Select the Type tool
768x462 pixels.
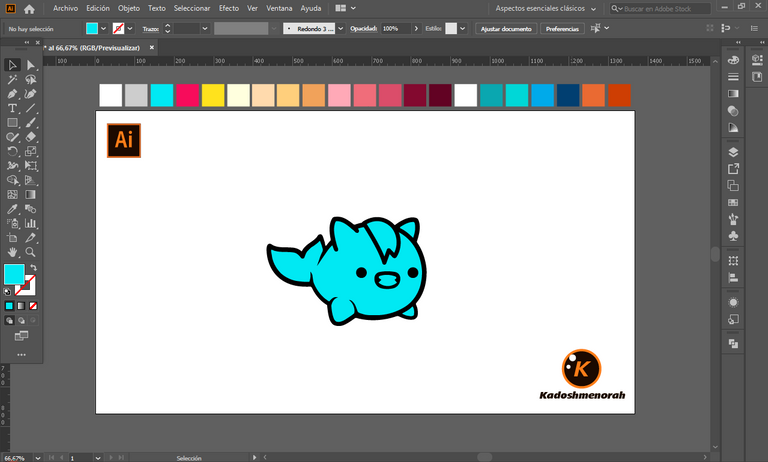[x=12, y=108]
